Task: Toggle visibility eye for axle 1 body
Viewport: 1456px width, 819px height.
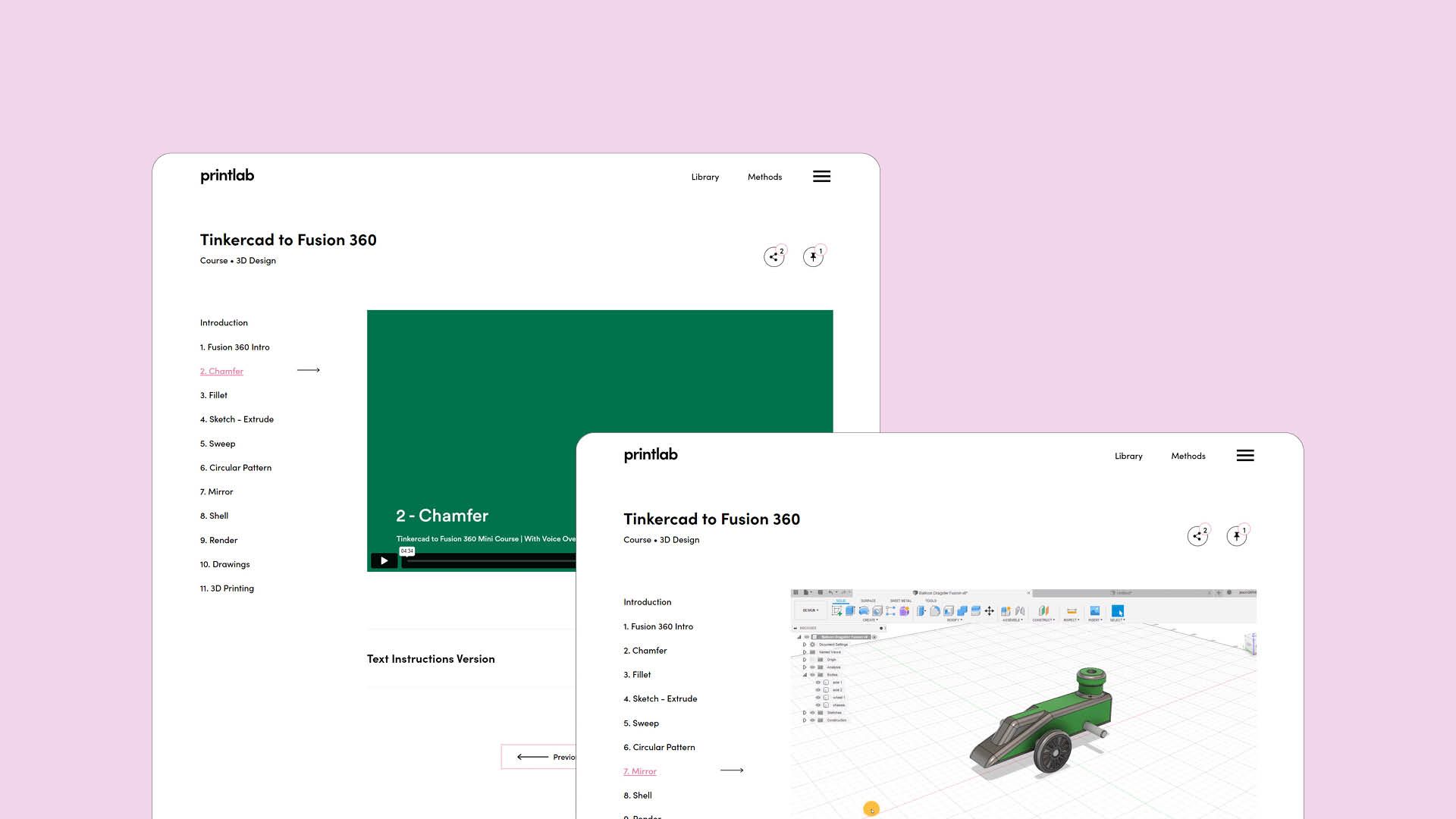Action: tap(817, 682)
